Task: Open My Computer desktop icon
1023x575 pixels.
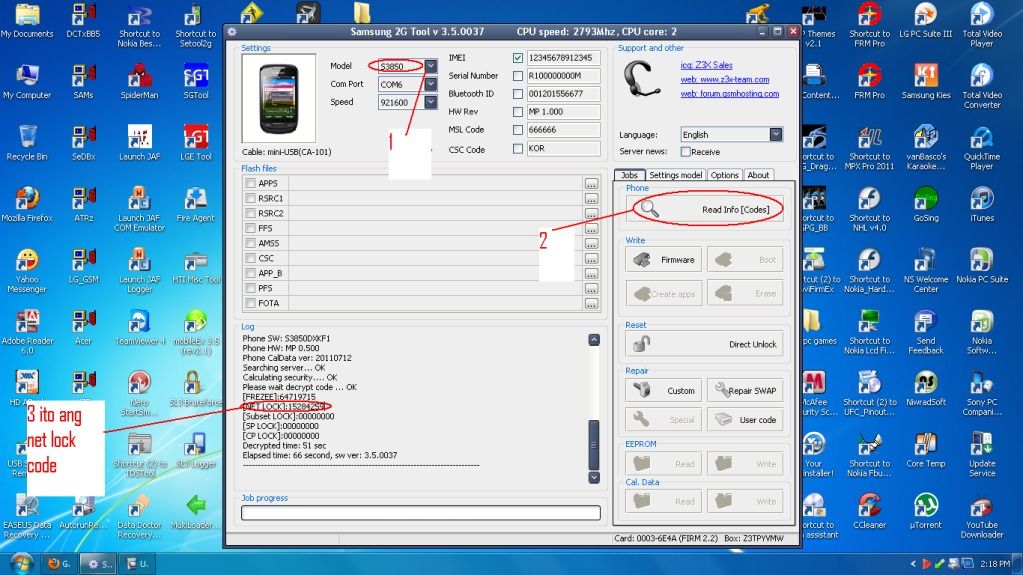Action: 27,81
